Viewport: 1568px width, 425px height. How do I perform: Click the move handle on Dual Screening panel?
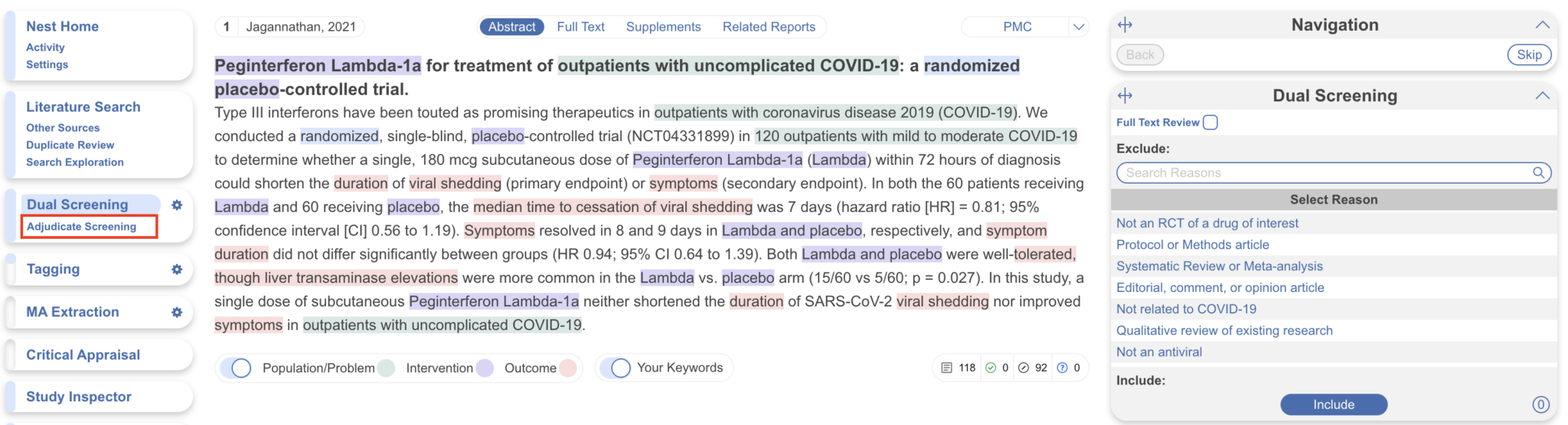pyautogui.click(x=1125, y=96)
